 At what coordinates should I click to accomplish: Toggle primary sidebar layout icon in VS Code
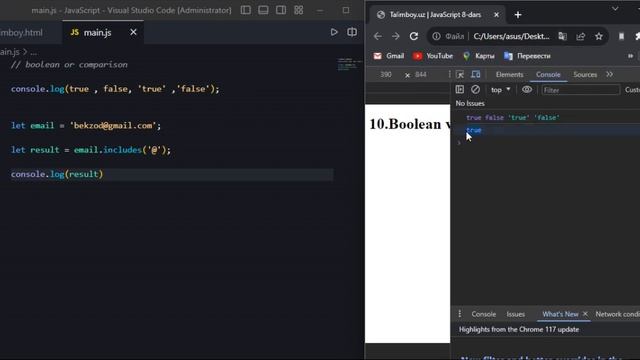click(x=246, y=10)
